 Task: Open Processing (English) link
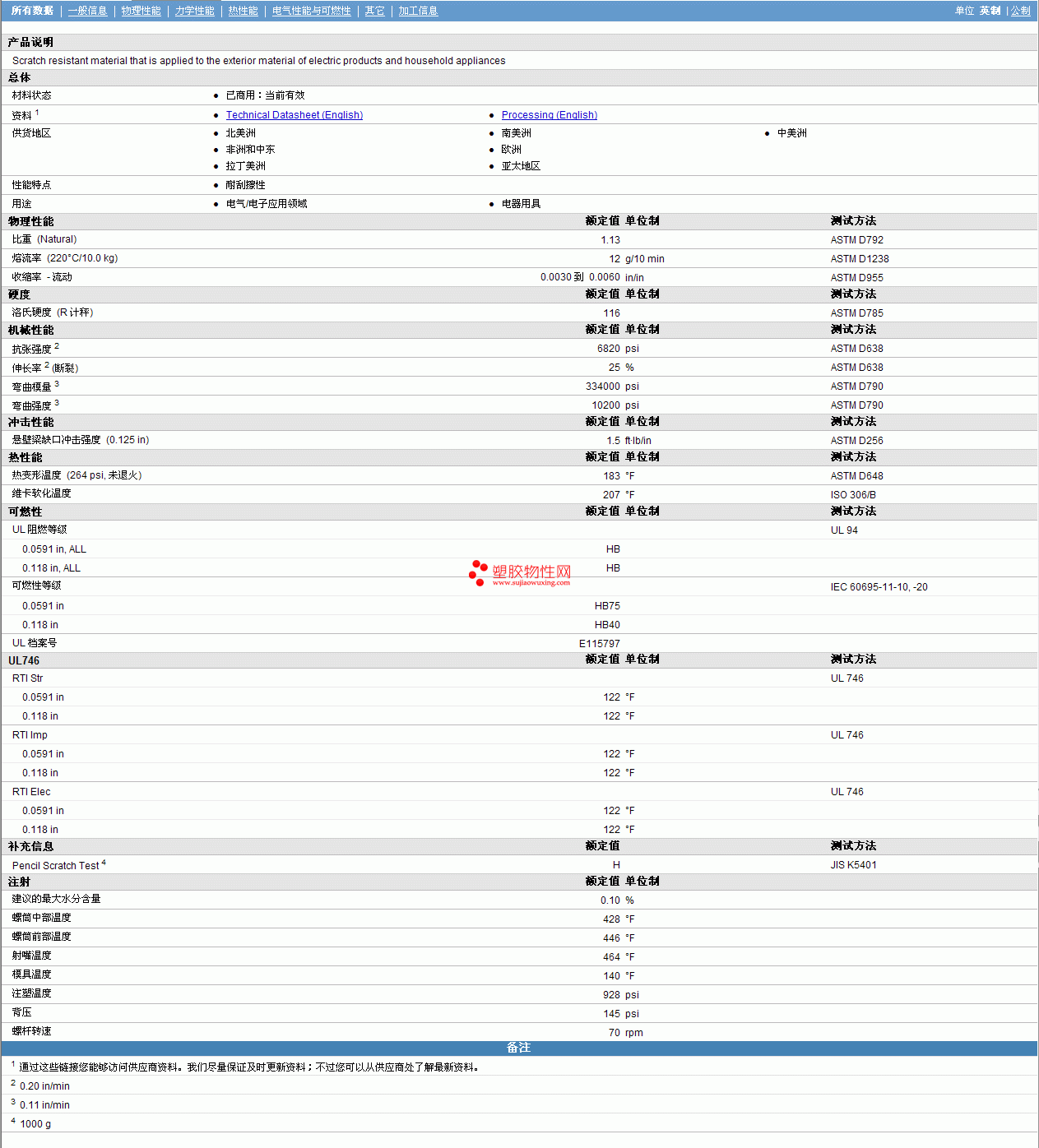[550, 115]
